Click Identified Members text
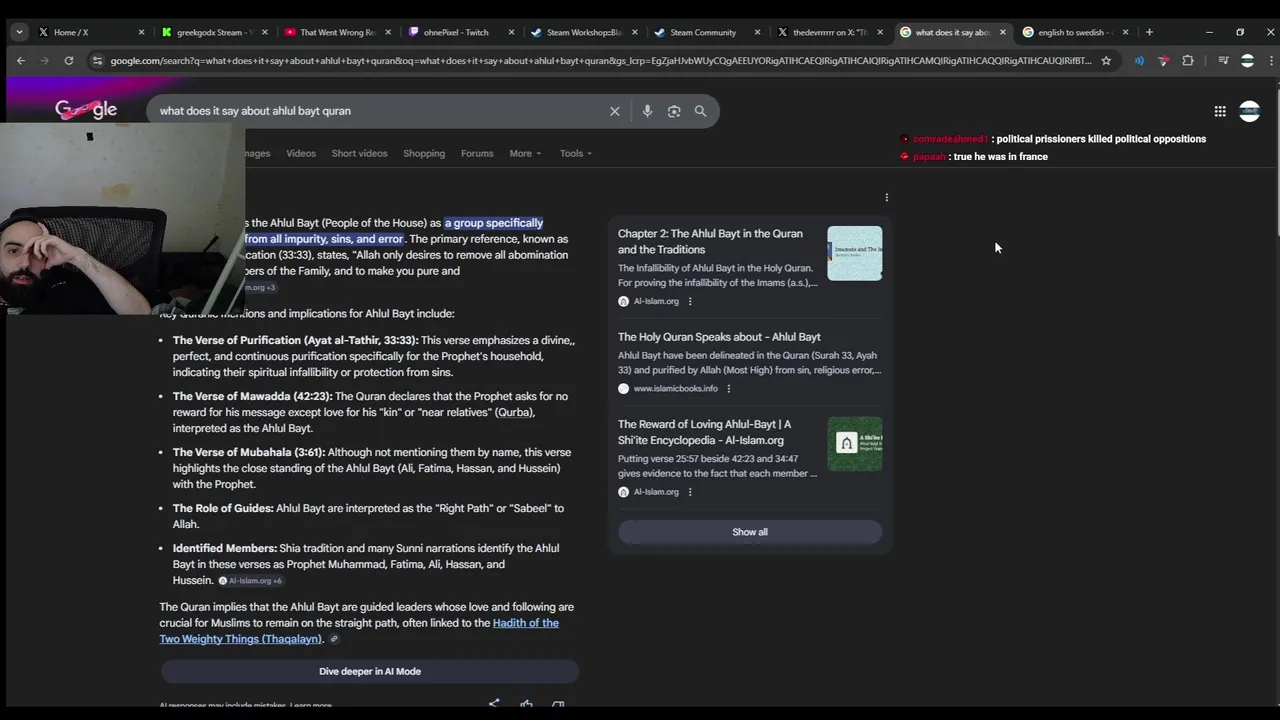Viewport: 1280px width, 720px height. click(x=225, y=548)
